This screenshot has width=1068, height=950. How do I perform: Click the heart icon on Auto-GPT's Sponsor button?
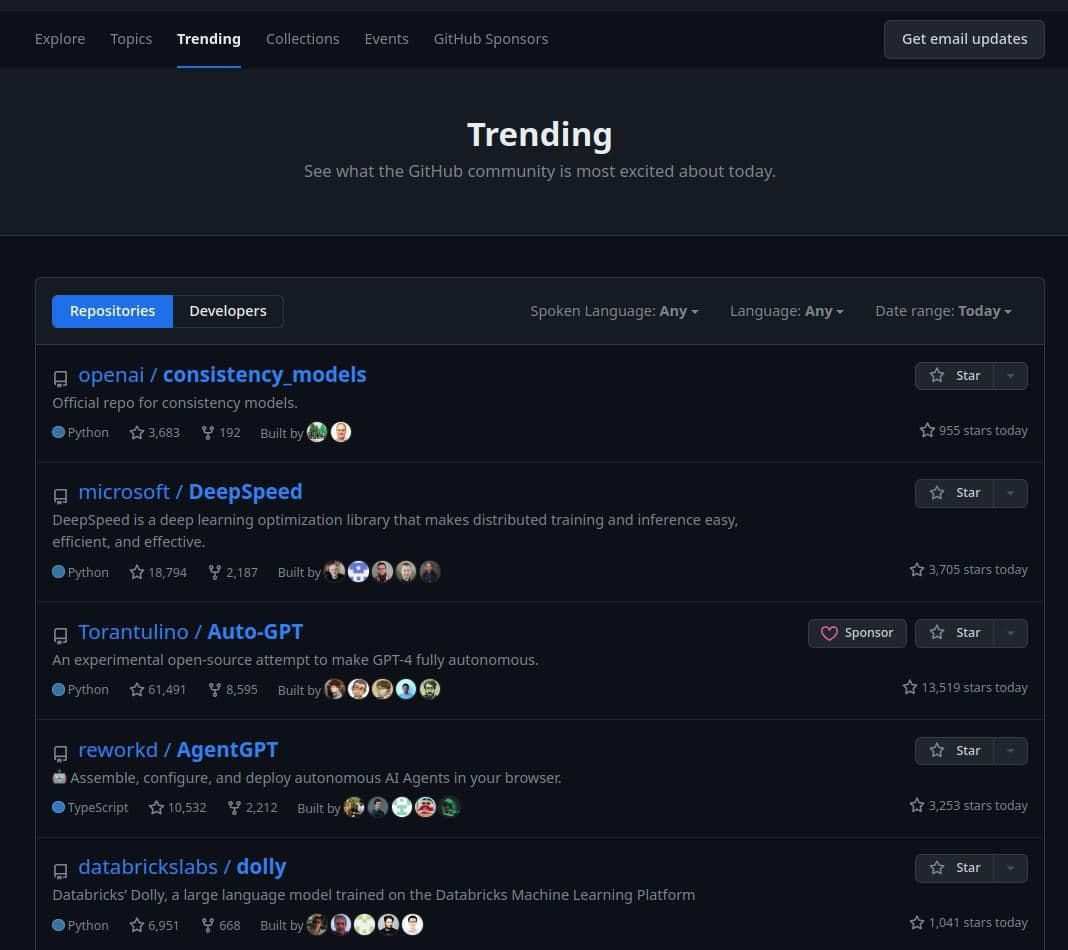(830, 633)
